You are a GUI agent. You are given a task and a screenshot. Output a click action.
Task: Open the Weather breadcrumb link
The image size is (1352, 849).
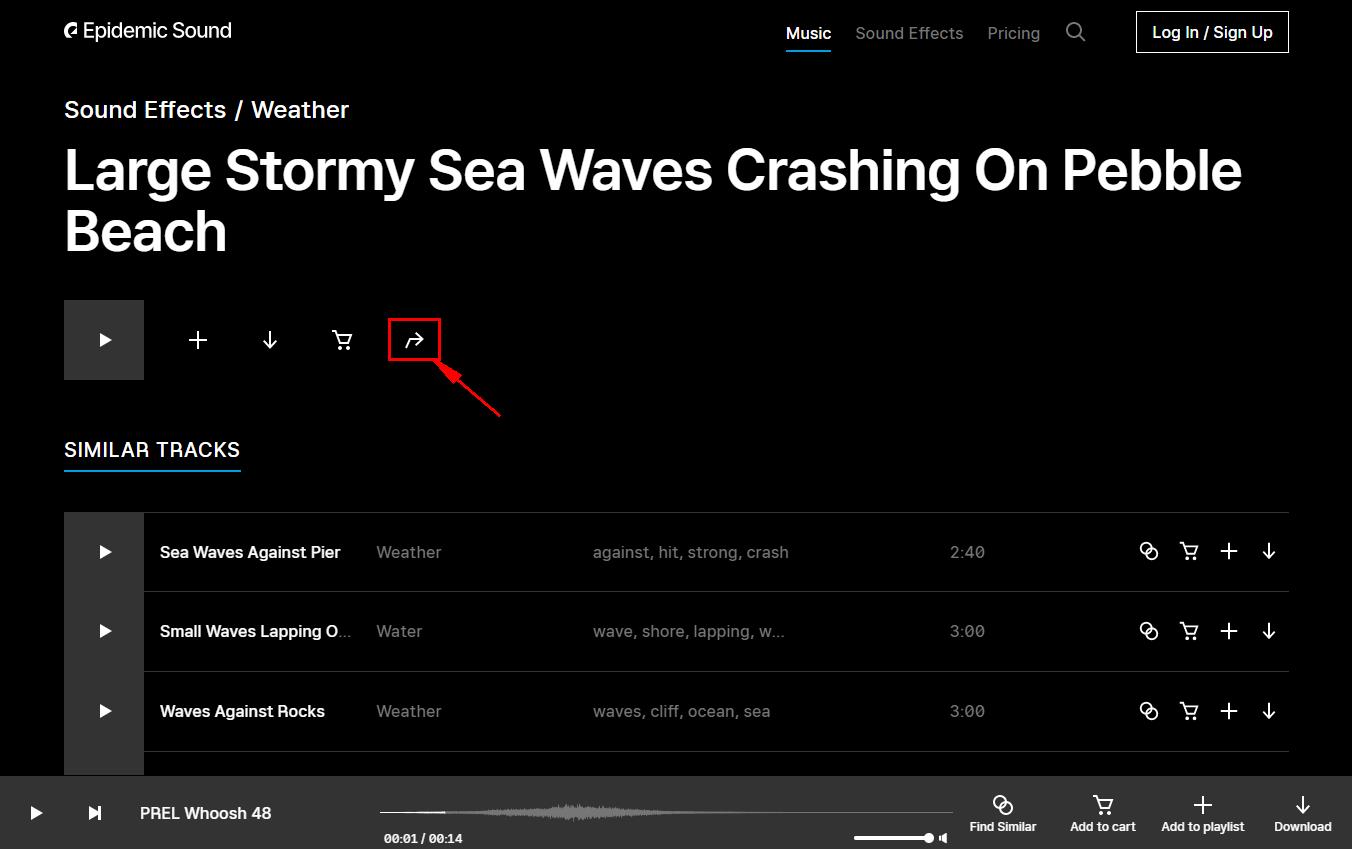300,110
